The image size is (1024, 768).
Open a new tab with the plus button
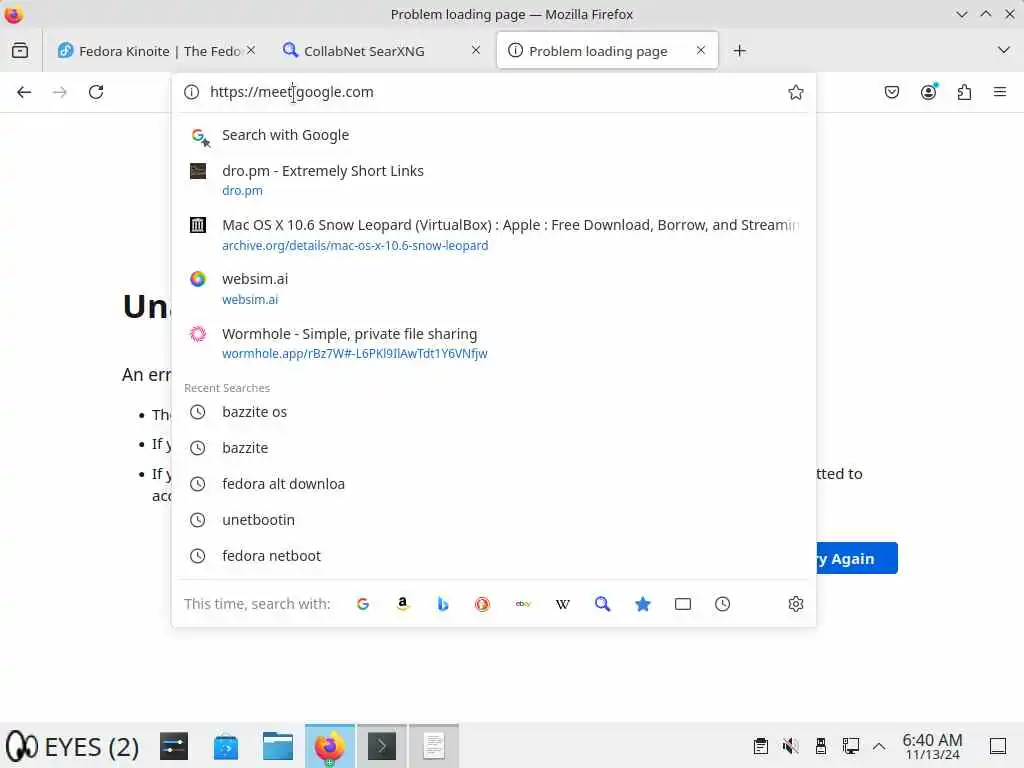739,50
